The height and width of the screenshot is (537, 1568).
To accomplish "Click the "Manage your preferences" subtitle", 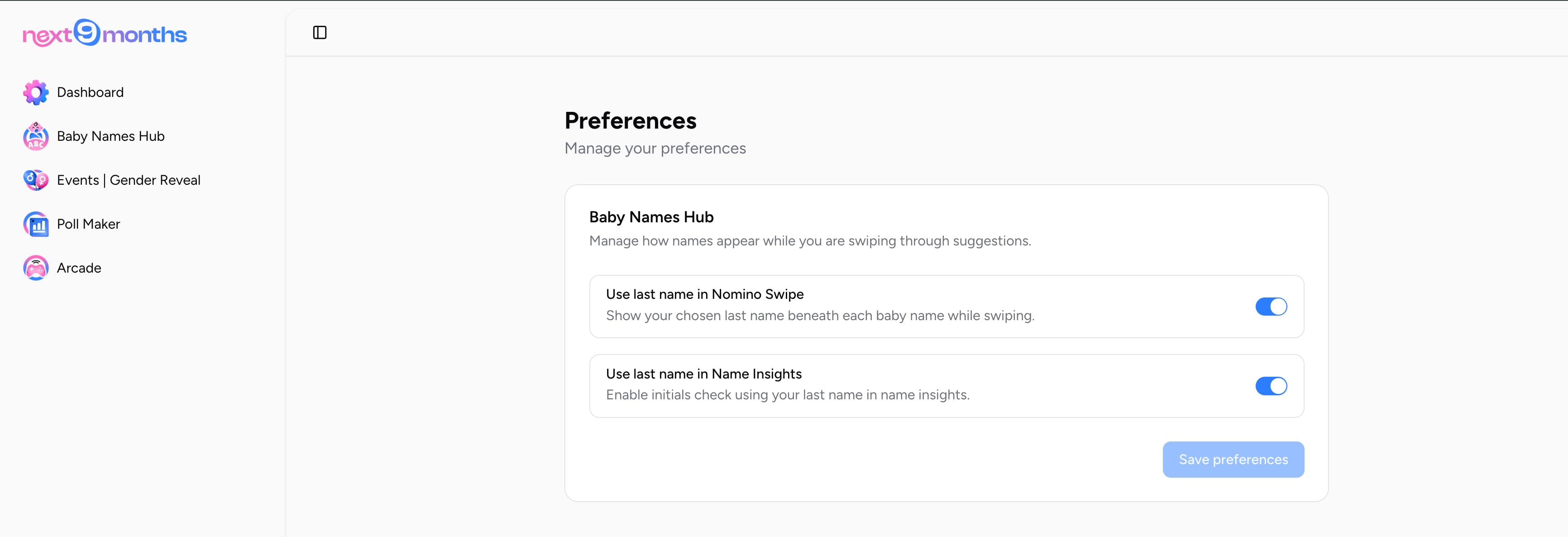I will [x=655, y=149].
